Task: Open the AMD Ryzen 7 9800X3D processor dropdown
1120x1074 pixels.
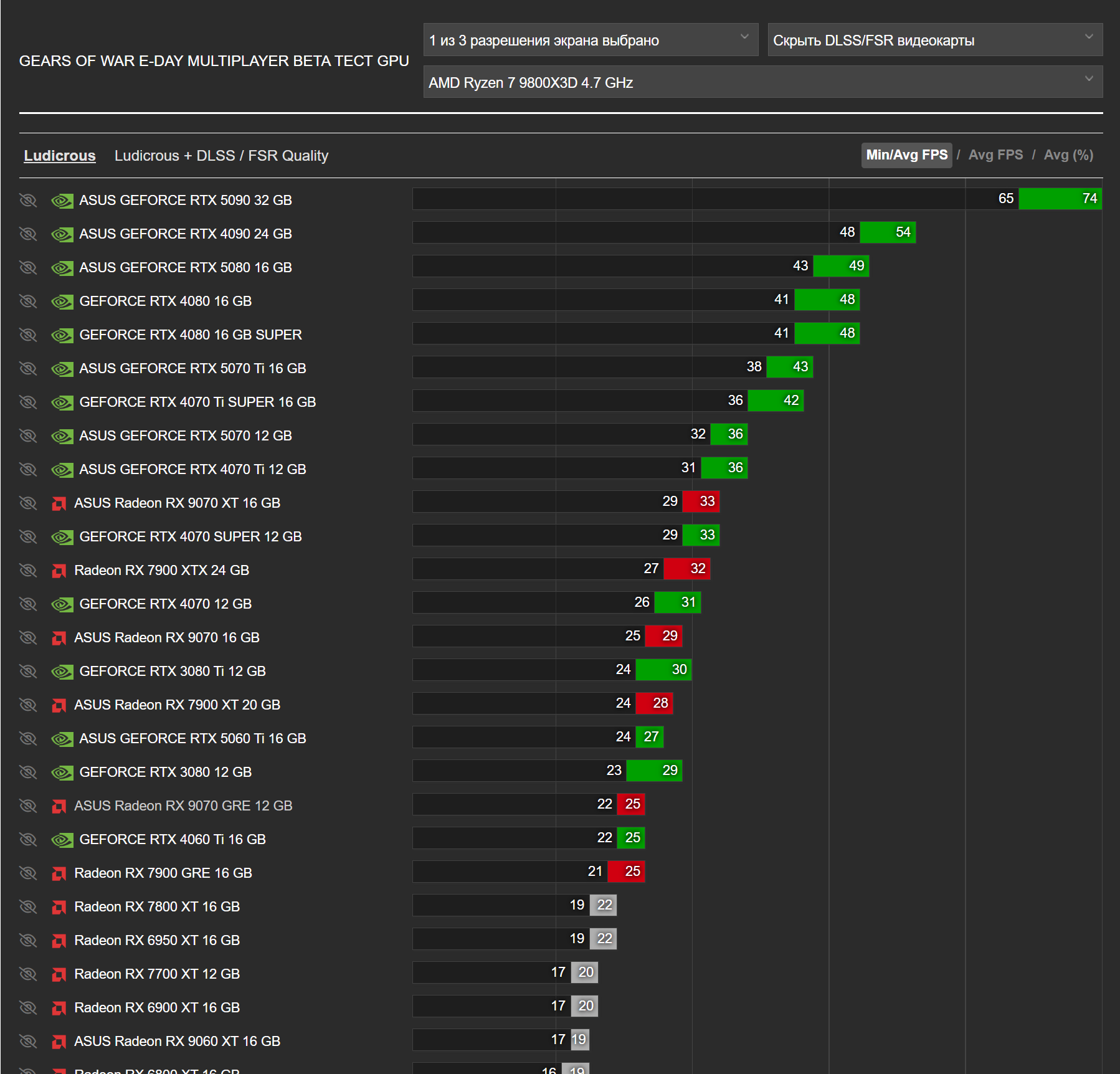Action: (763, 82)
